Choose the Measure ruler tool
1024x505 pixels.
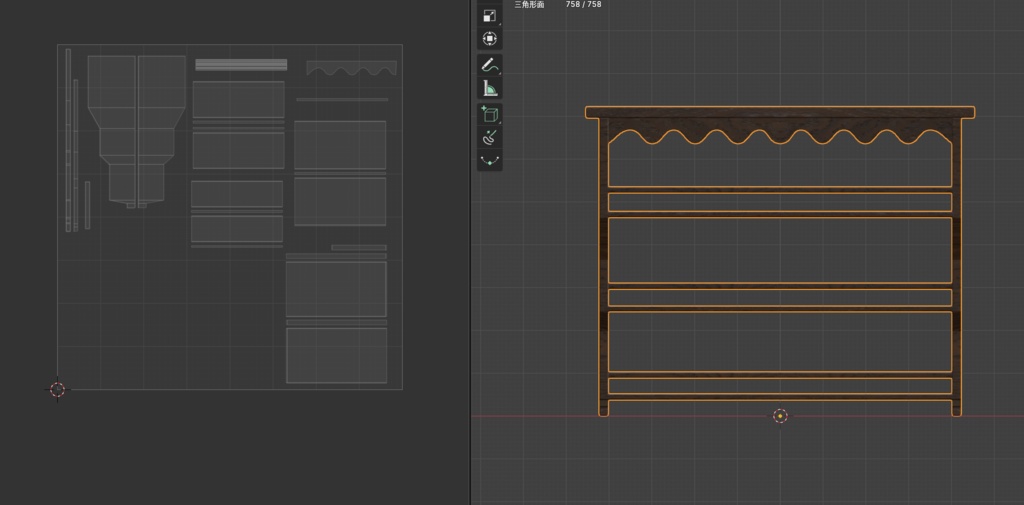[x=489, y=88]
